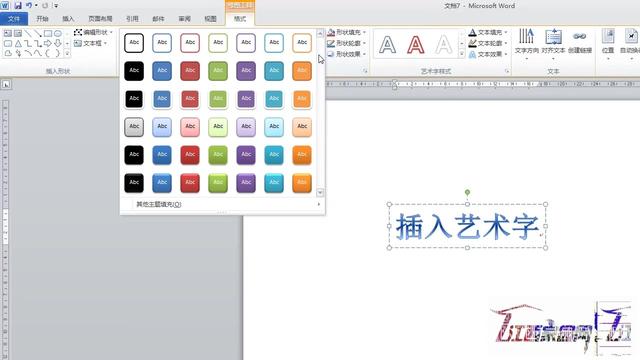Screen dimensions: 640x360
Task: Switch to the 开始 (Home) tab
Action: tap(42, 19)
